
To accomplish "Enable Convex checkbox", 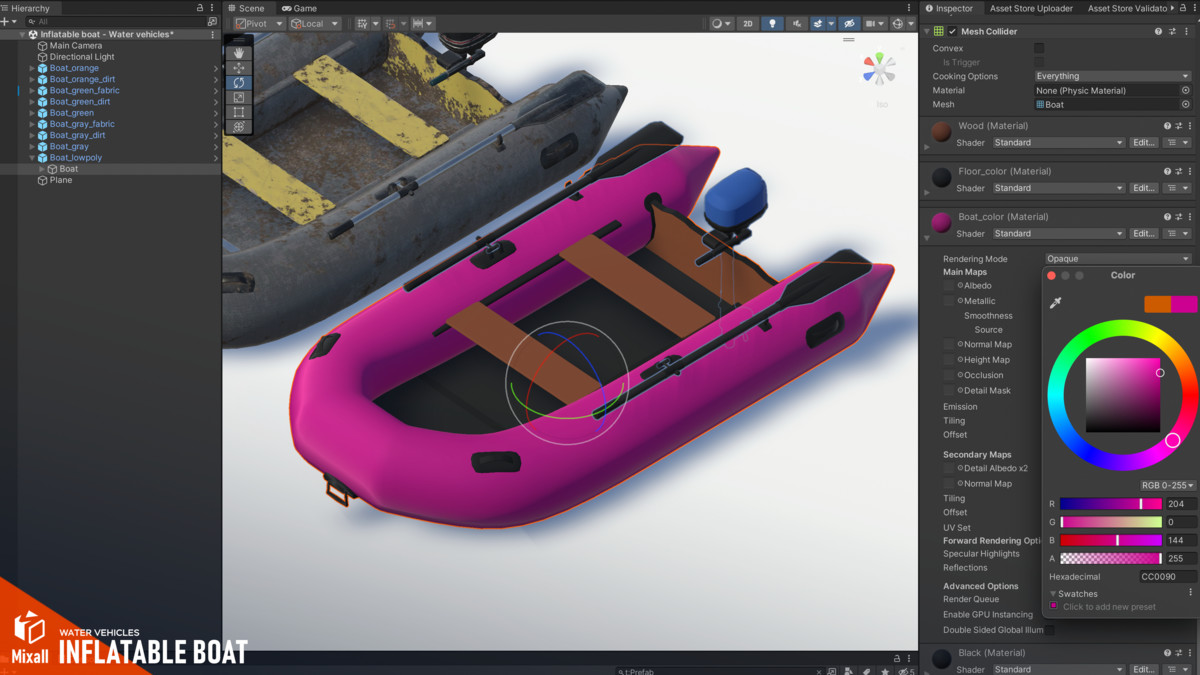I will click(1039, 48).
